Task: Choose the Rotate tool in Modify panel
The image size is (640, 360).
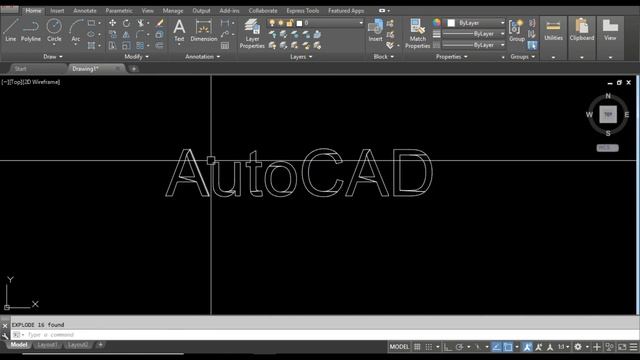Action: pyautogui.click(x=127, y=23)
